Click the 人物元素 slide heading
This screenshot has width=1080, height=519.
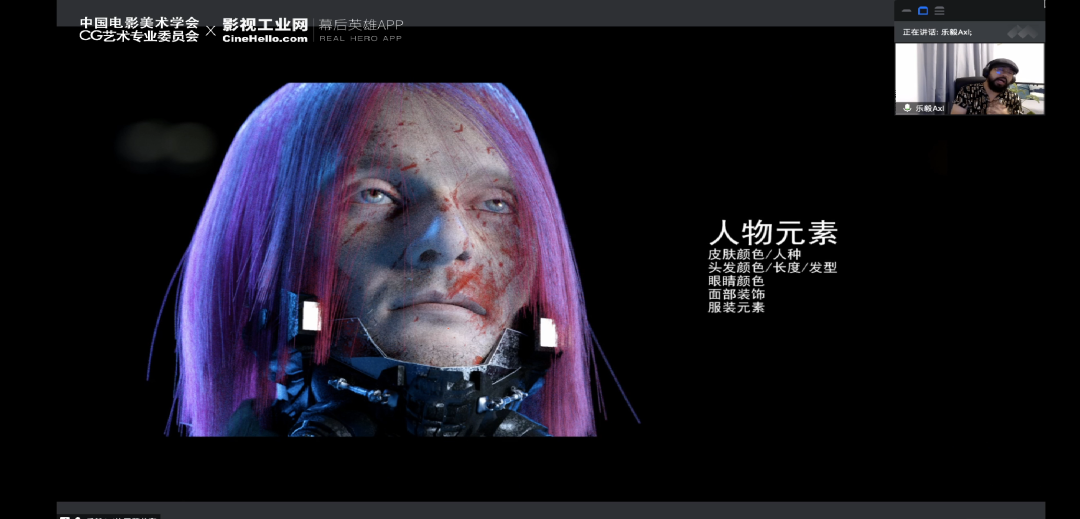pyautogui.click(x=773, y=233)
